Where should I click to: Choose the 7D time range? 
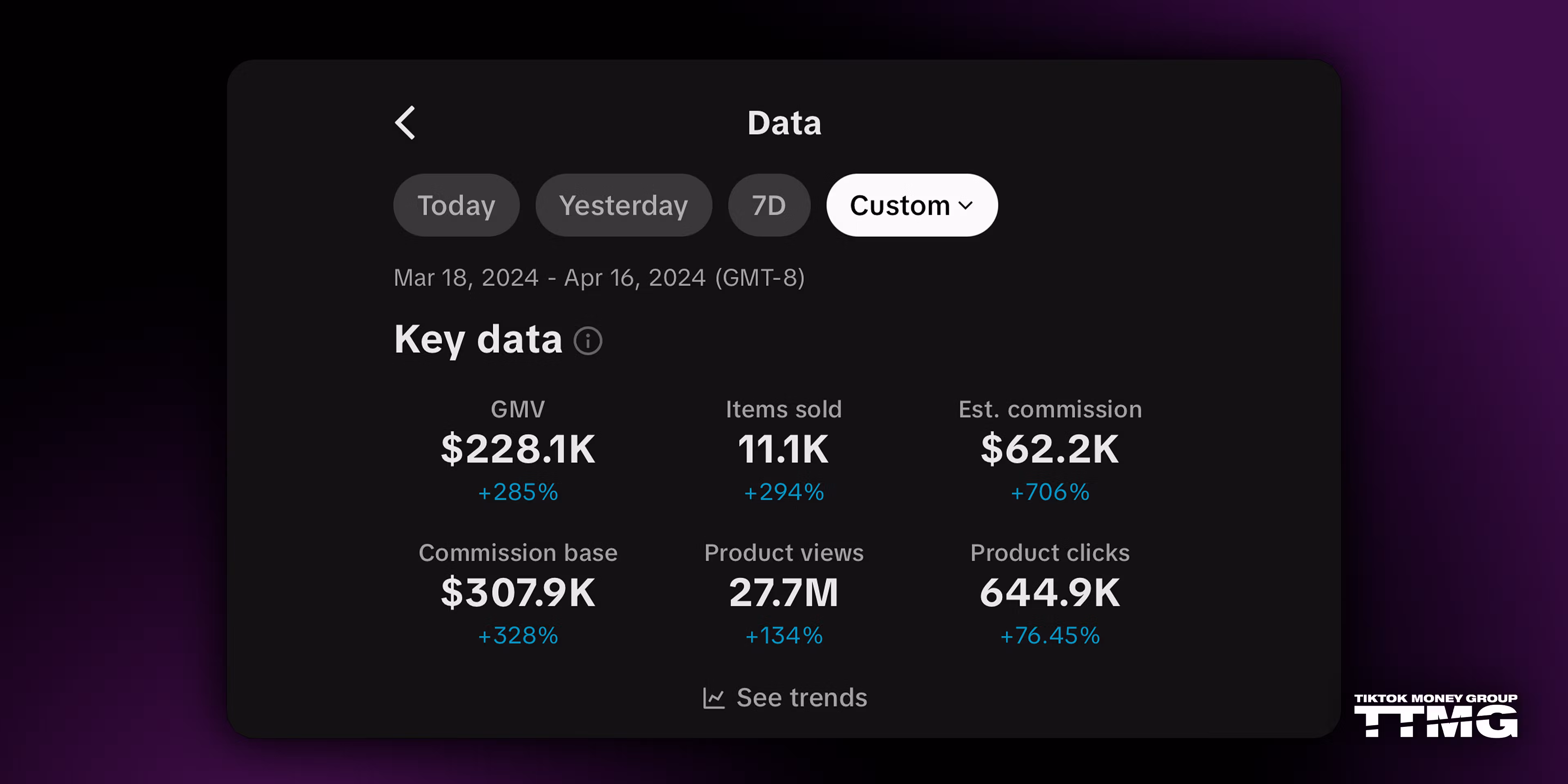(x=769, y=206)
